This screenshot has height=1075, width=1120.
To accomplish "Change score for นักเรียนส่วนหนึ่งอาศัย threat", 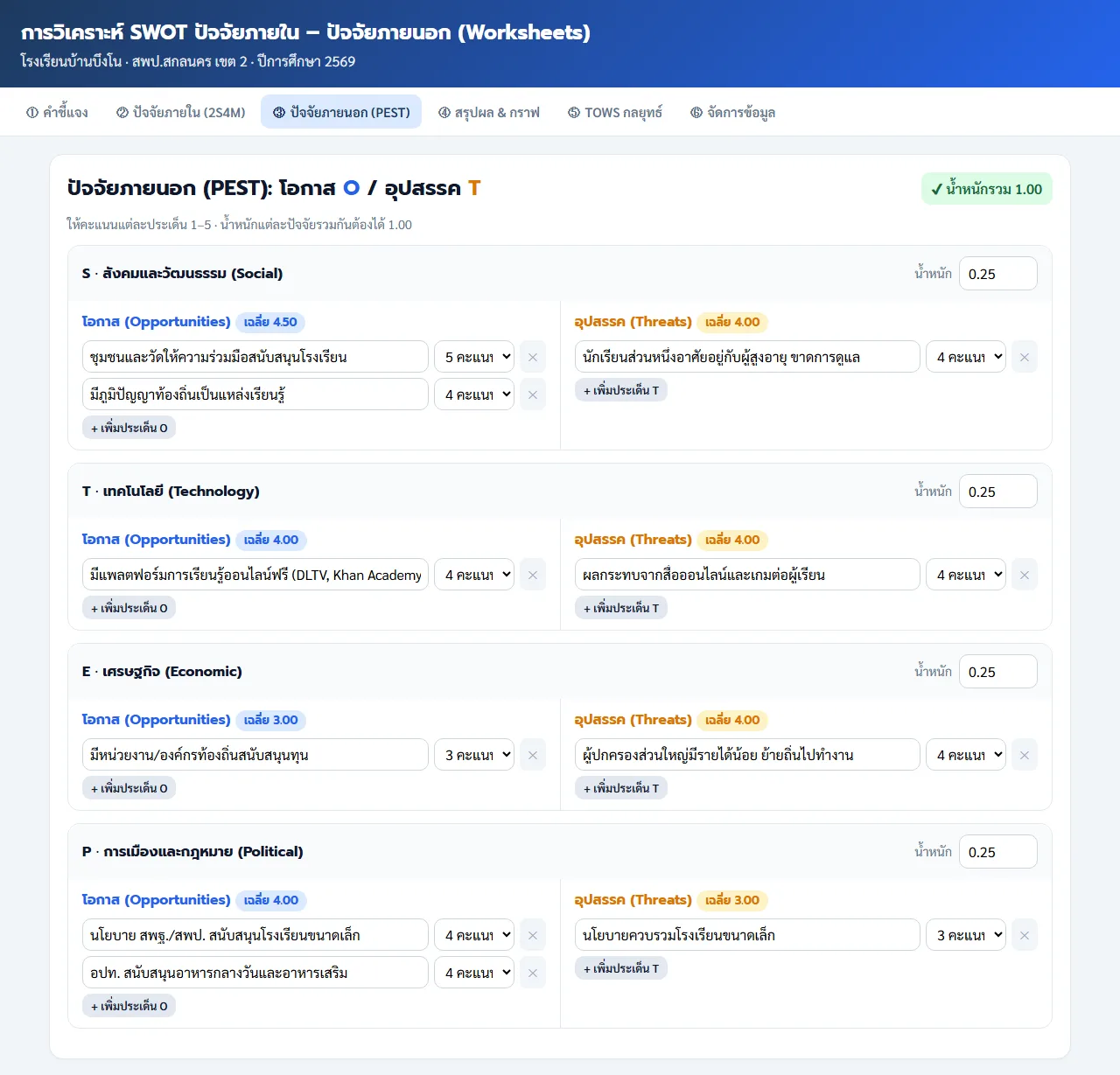I will (x=966, y=357).
